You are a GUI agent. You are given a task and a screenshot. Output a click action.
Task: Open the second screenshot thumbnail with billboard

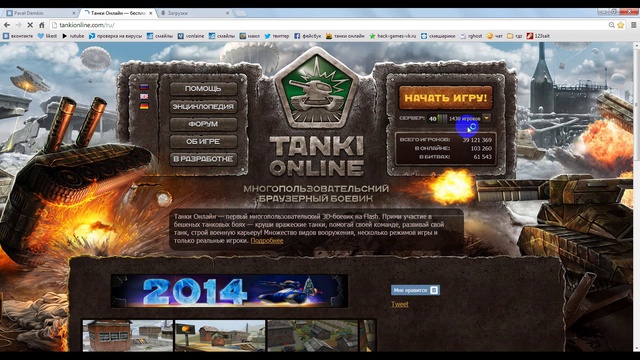220,336
